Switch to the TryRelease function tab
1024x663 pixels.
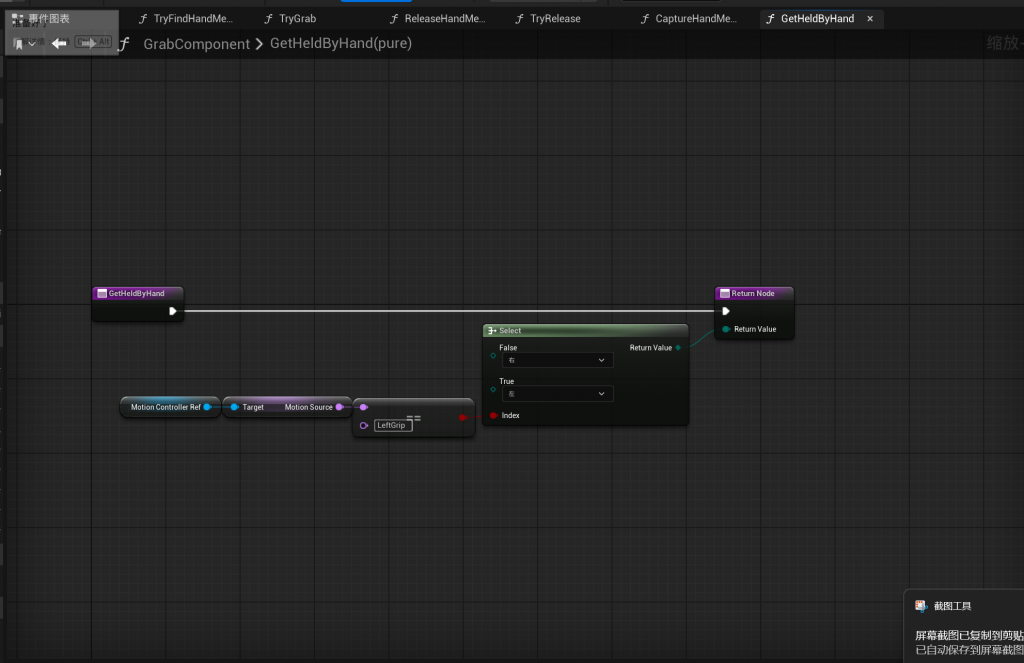554,19
